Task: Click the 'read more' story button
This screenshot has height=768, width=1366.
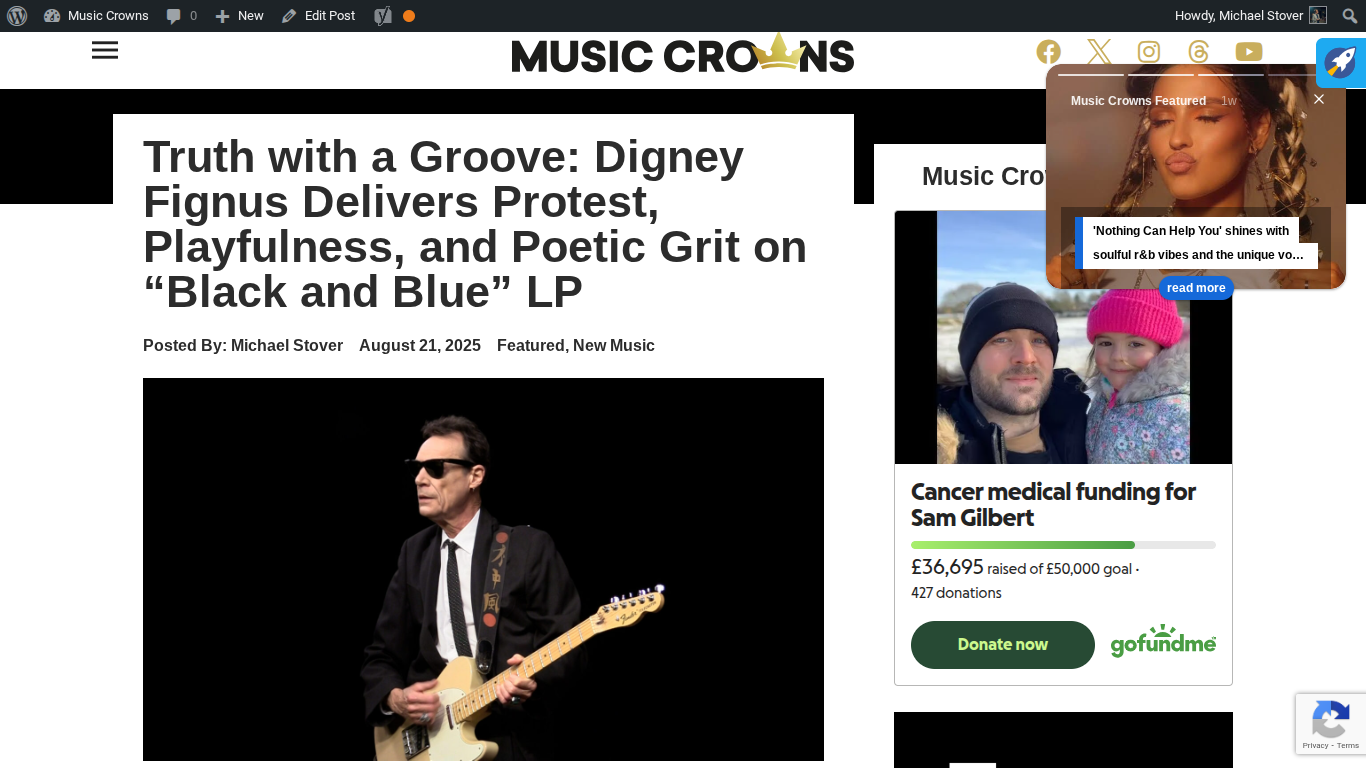Action: (x=1196, y=288)
